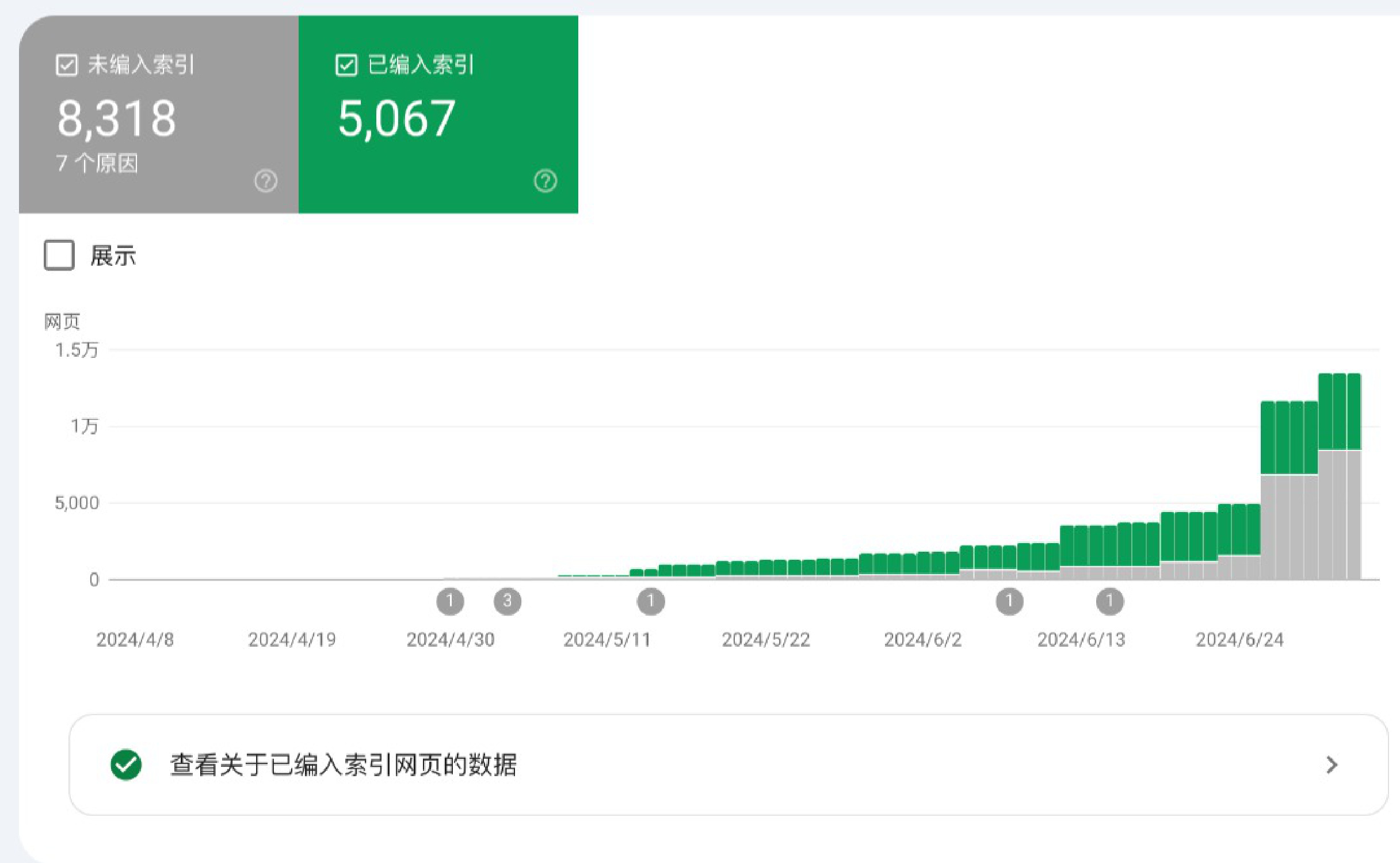Click annotation marker 1 near 2024/6/2
The height and width of the screenshot is (863, 1400).
pyautogui.click(x=1009, y=601)
